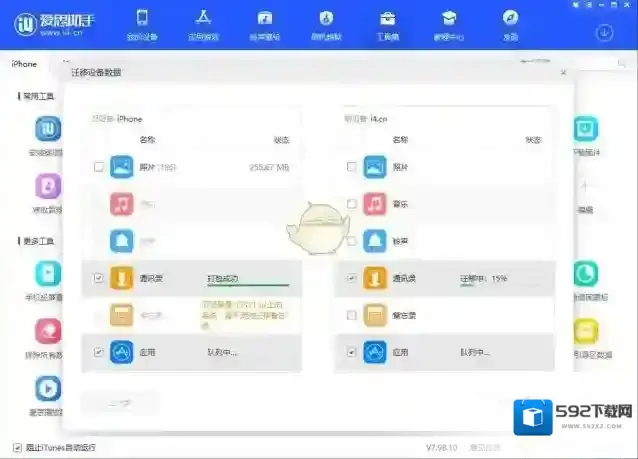
Task: Uncheck 通讯录 checkbox on old device list
Action: pos(98,278)
